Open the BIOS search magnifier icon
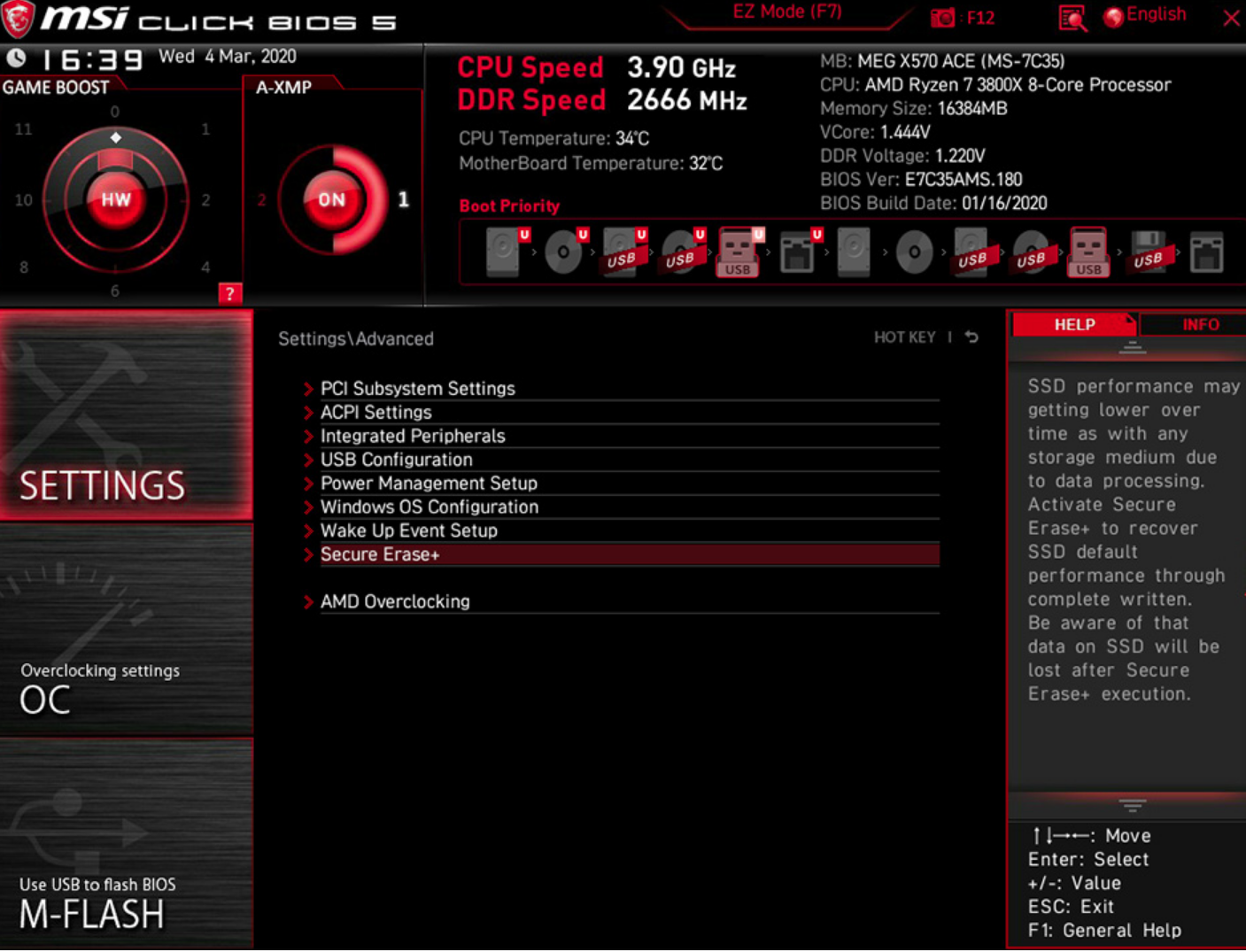 click(1072, 18)
